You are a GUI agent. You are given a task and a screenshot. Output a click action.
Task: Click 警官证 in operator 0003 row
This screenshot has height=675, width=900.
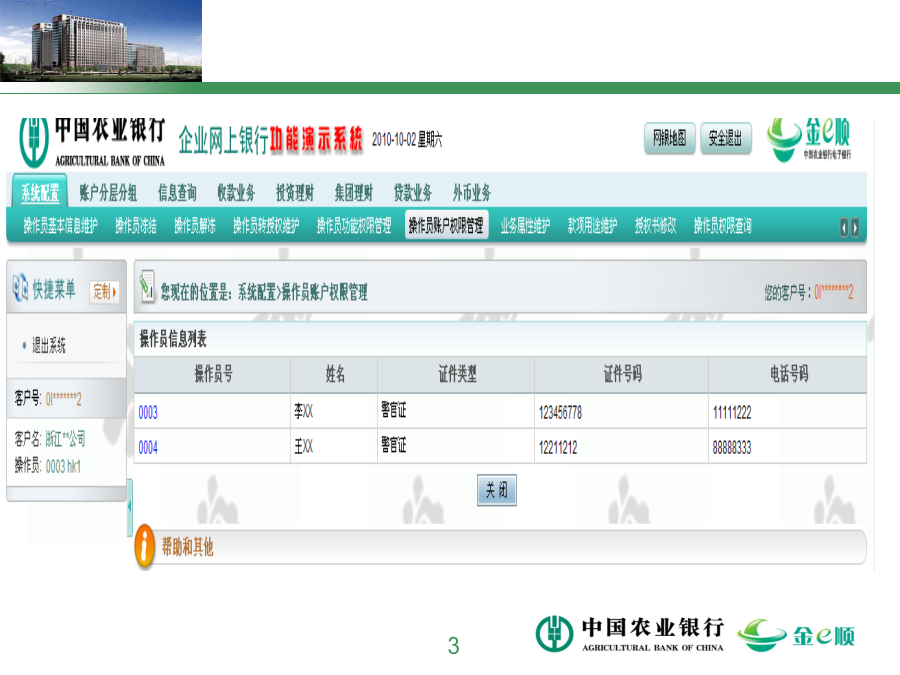[x=394, y=410]
